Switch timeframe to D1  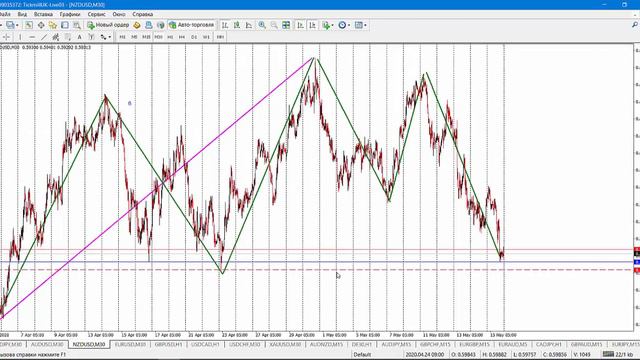click(x=194, y=37)
